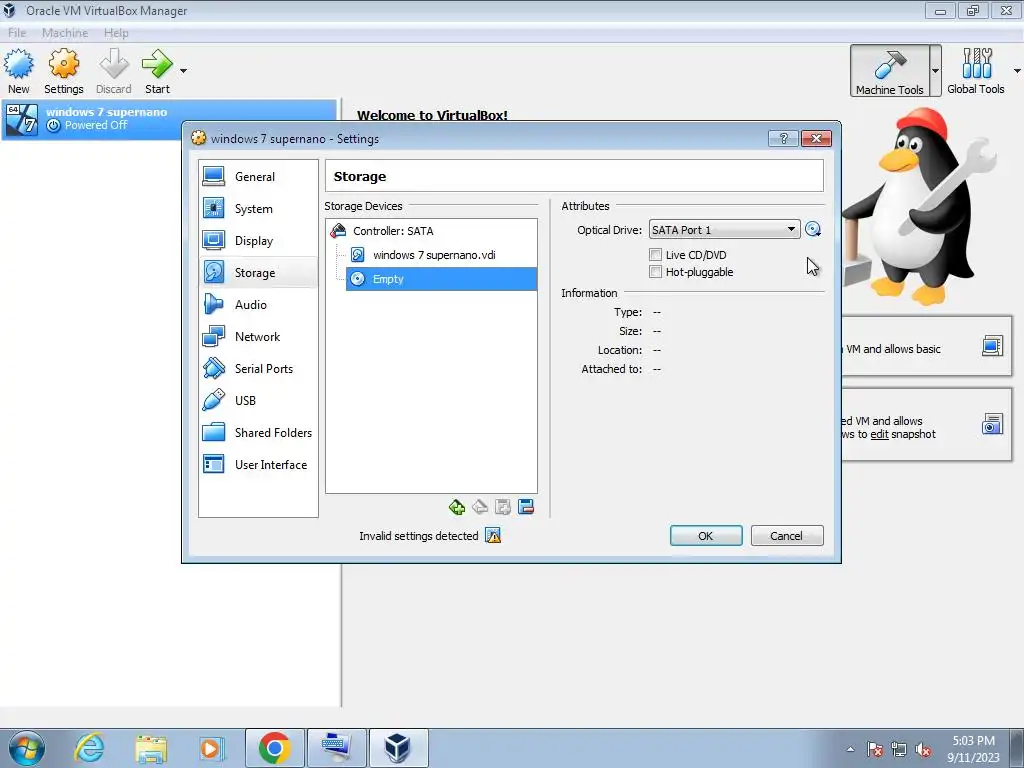This screenshot has width=1024, height=768.
Task: Open the Network settings category
Action: click(x=258, y=336)
